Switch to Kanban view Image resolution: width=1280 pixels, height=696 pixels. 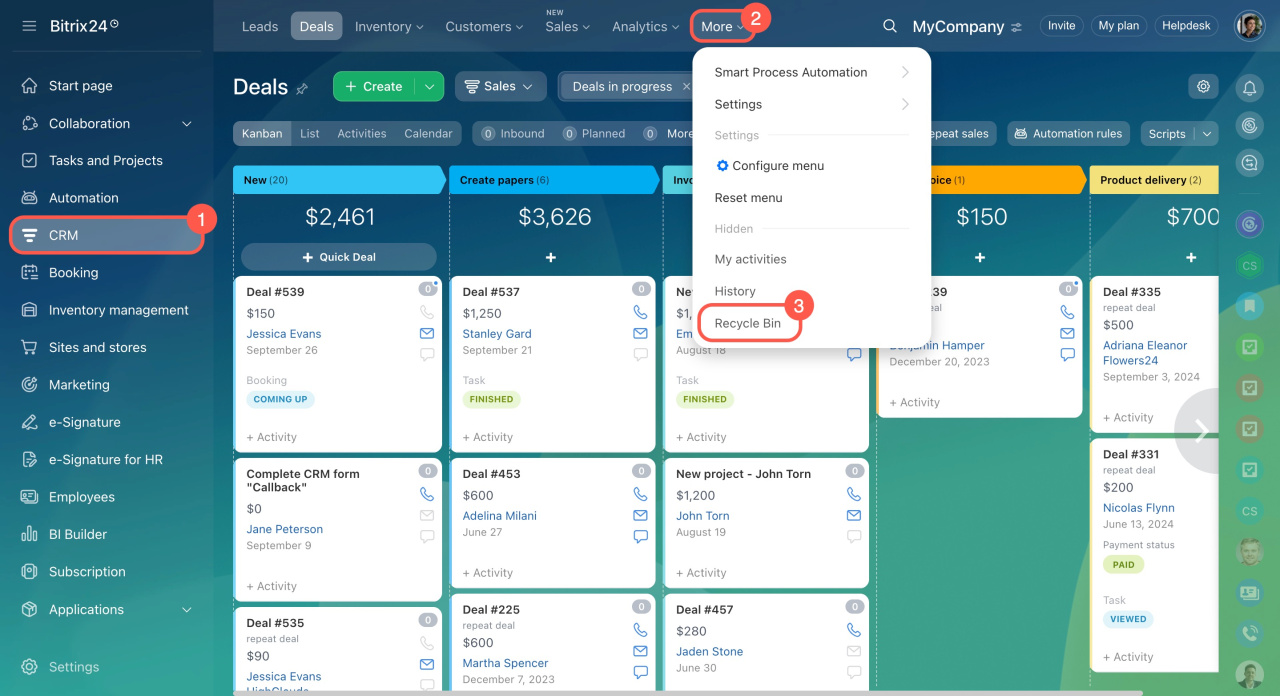click(x=262, y=133)
